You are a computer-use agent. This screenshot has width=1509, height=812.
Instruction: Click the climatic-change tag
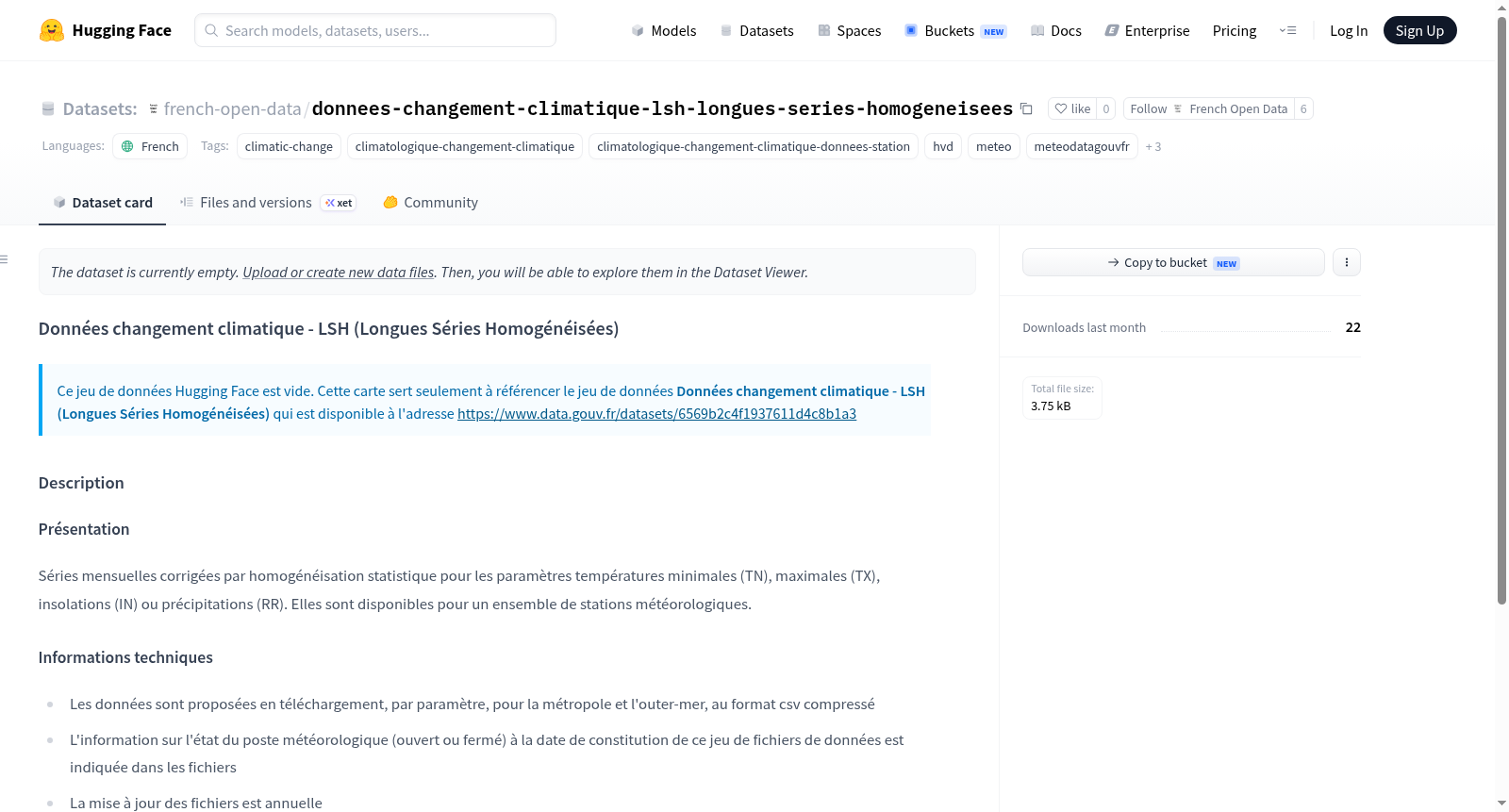pyautogui.click(x=289, y=146)
